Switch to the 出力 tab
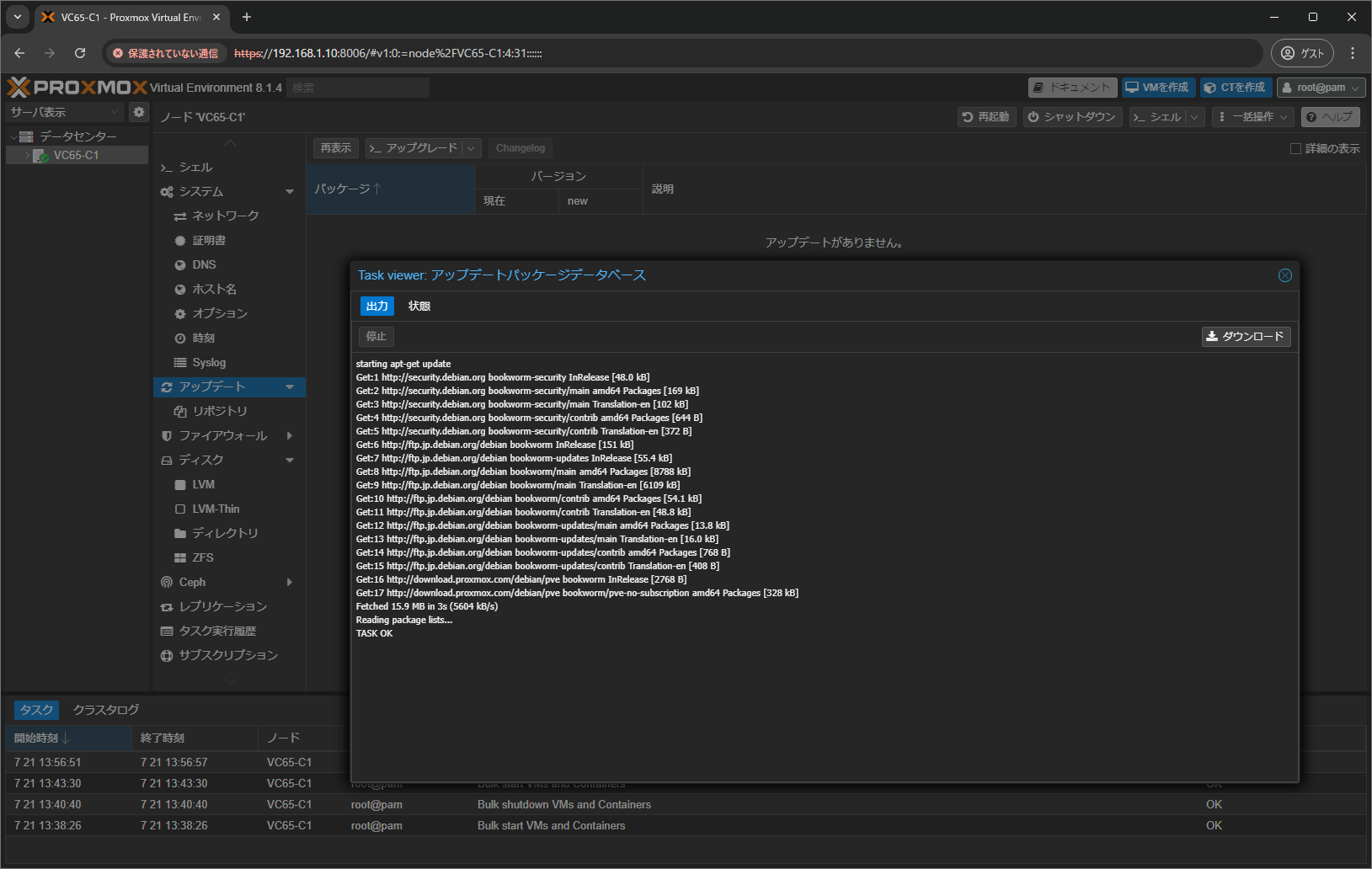 pyautogui.click(x=377, y=307)
